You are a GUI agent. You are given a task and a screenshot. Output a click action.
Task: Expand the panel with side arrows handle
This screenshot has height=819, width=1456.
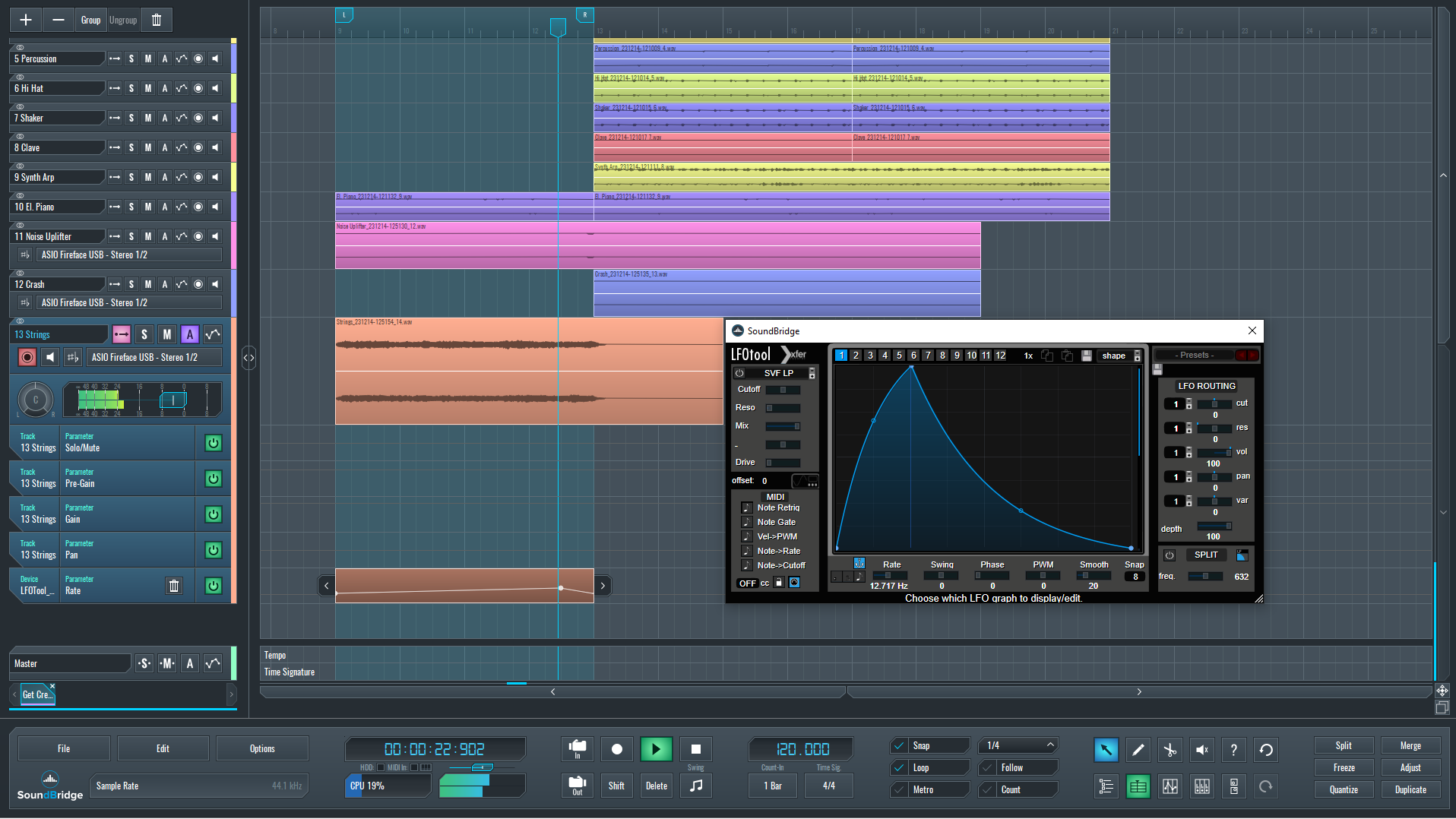point(248,357)
